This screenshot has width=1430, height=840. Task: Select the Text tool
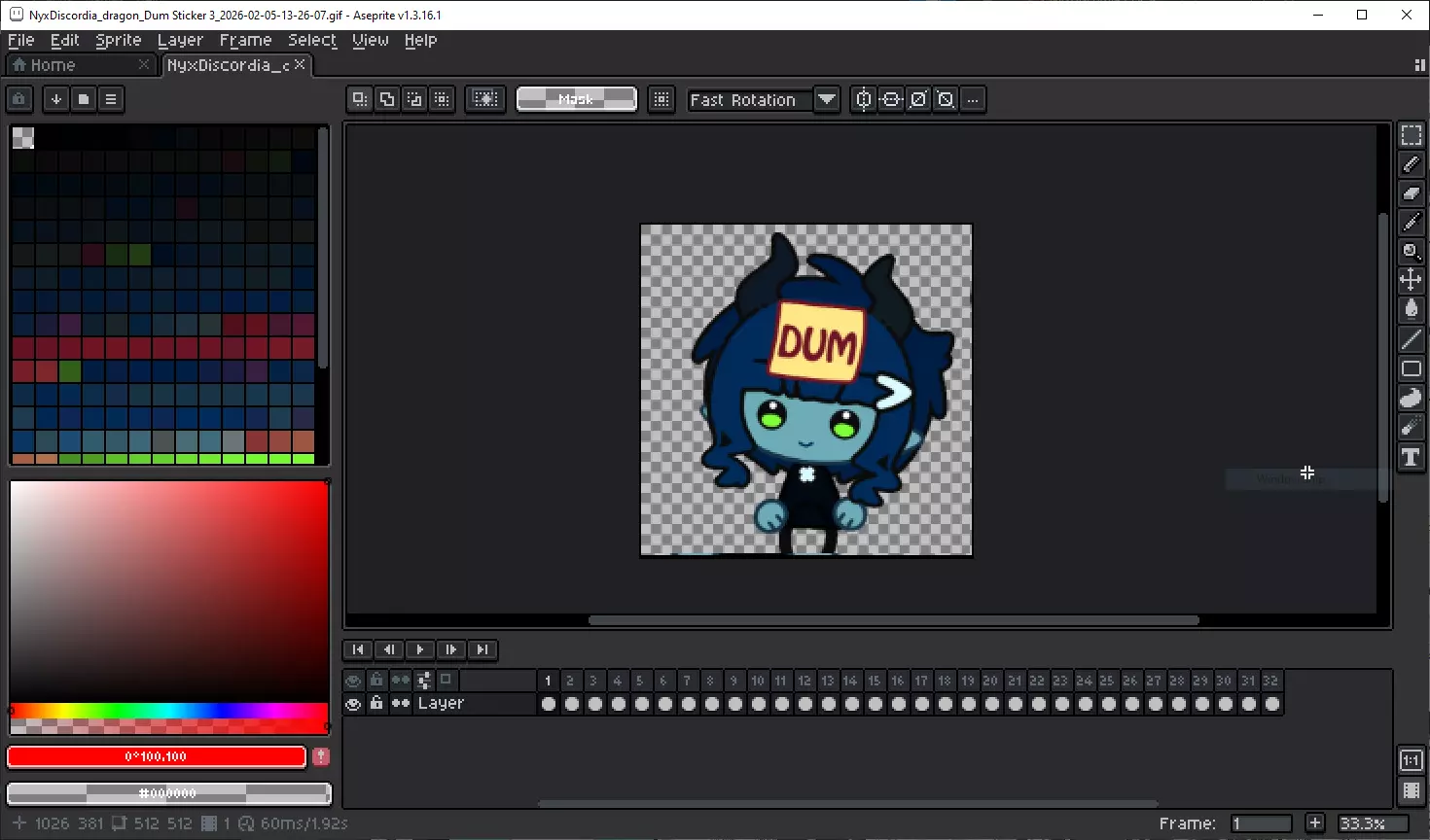(x=1411, y=457)
